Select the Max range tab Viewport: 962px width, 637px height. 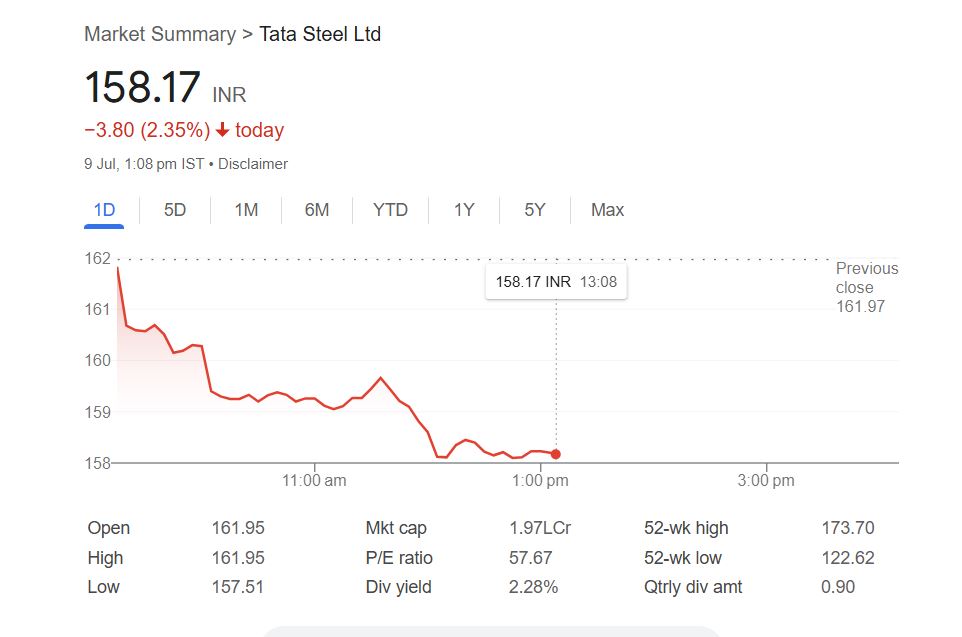[x=607, y=210]
